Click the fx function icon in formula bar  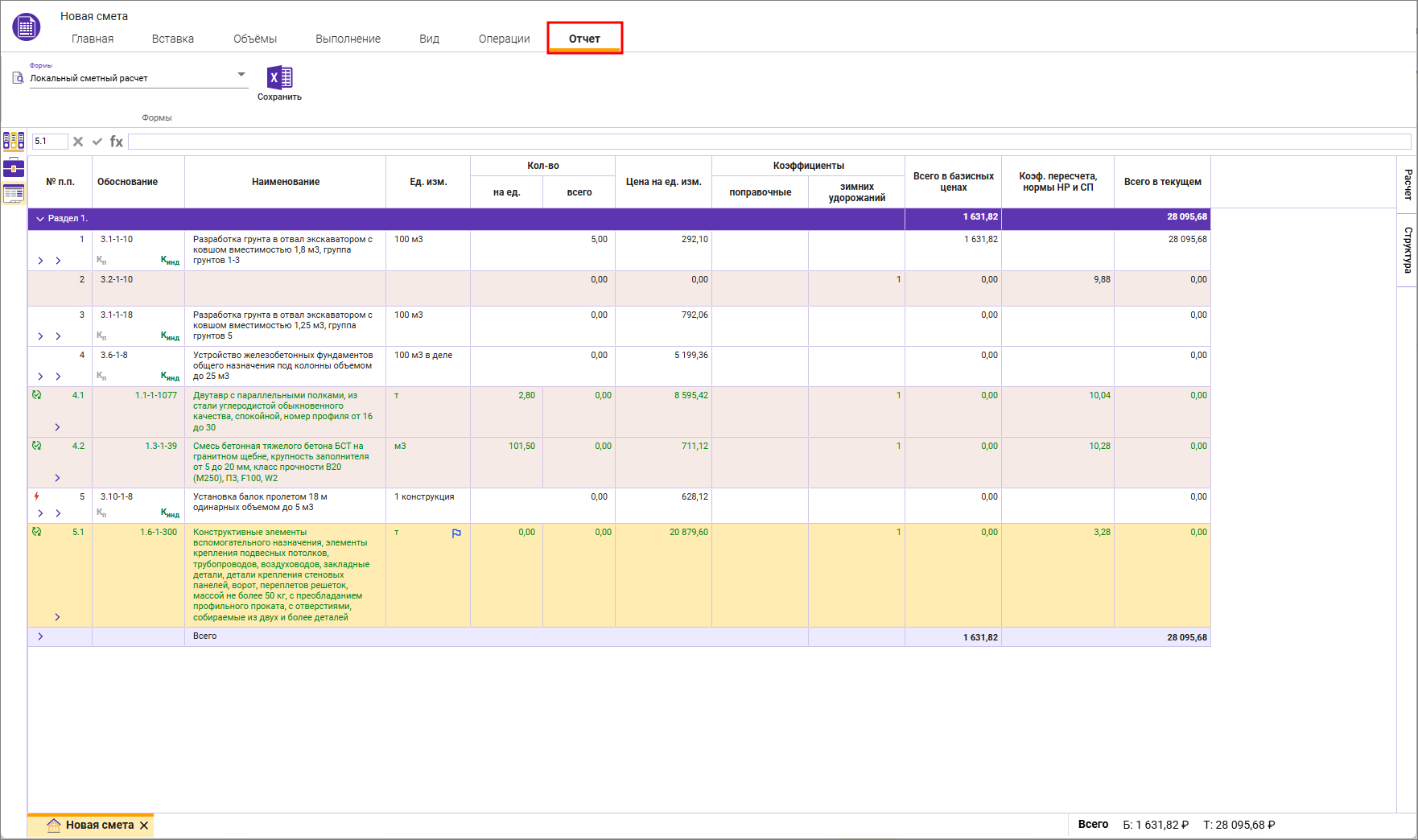click(x=117, y=142)
